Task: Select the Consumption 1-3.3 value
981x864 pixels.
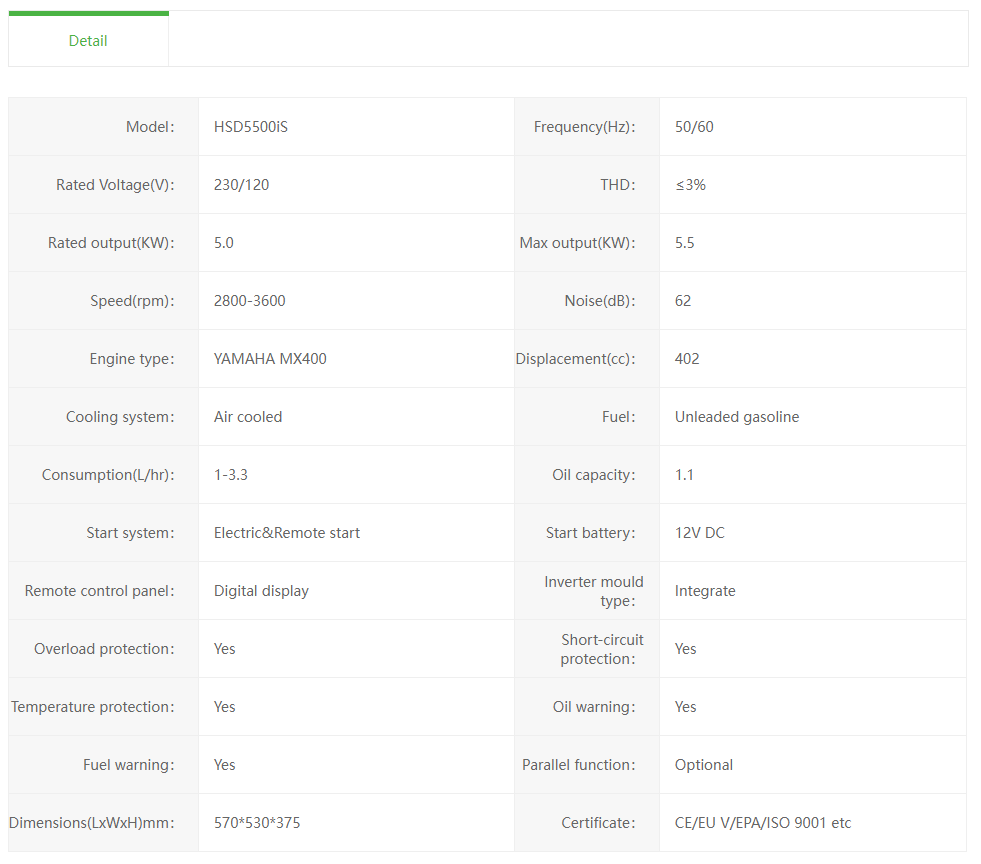Action: (x=231, y=475)
